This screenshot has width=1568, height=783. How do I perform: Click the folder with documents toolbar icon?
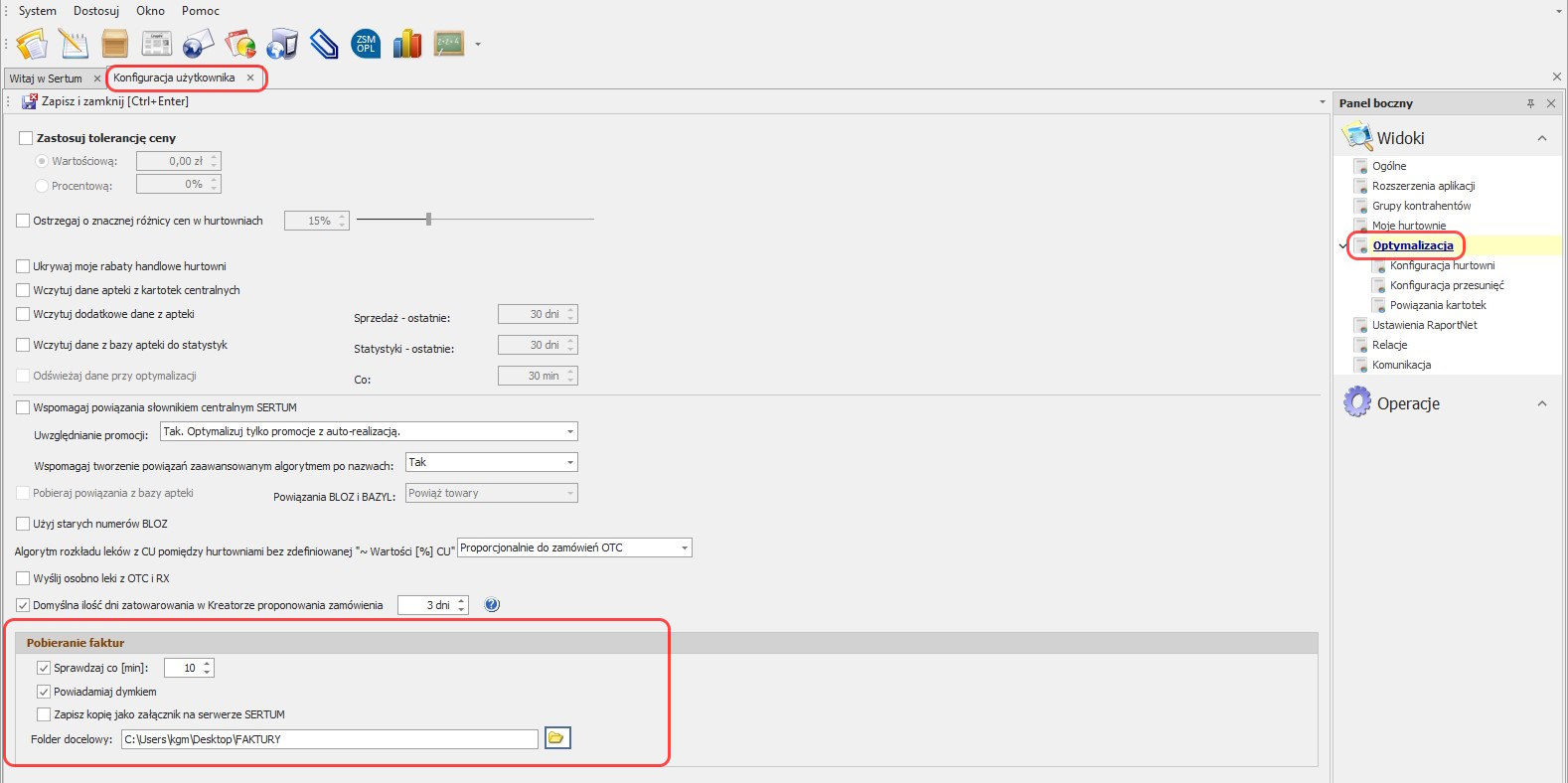pos(32,44)
